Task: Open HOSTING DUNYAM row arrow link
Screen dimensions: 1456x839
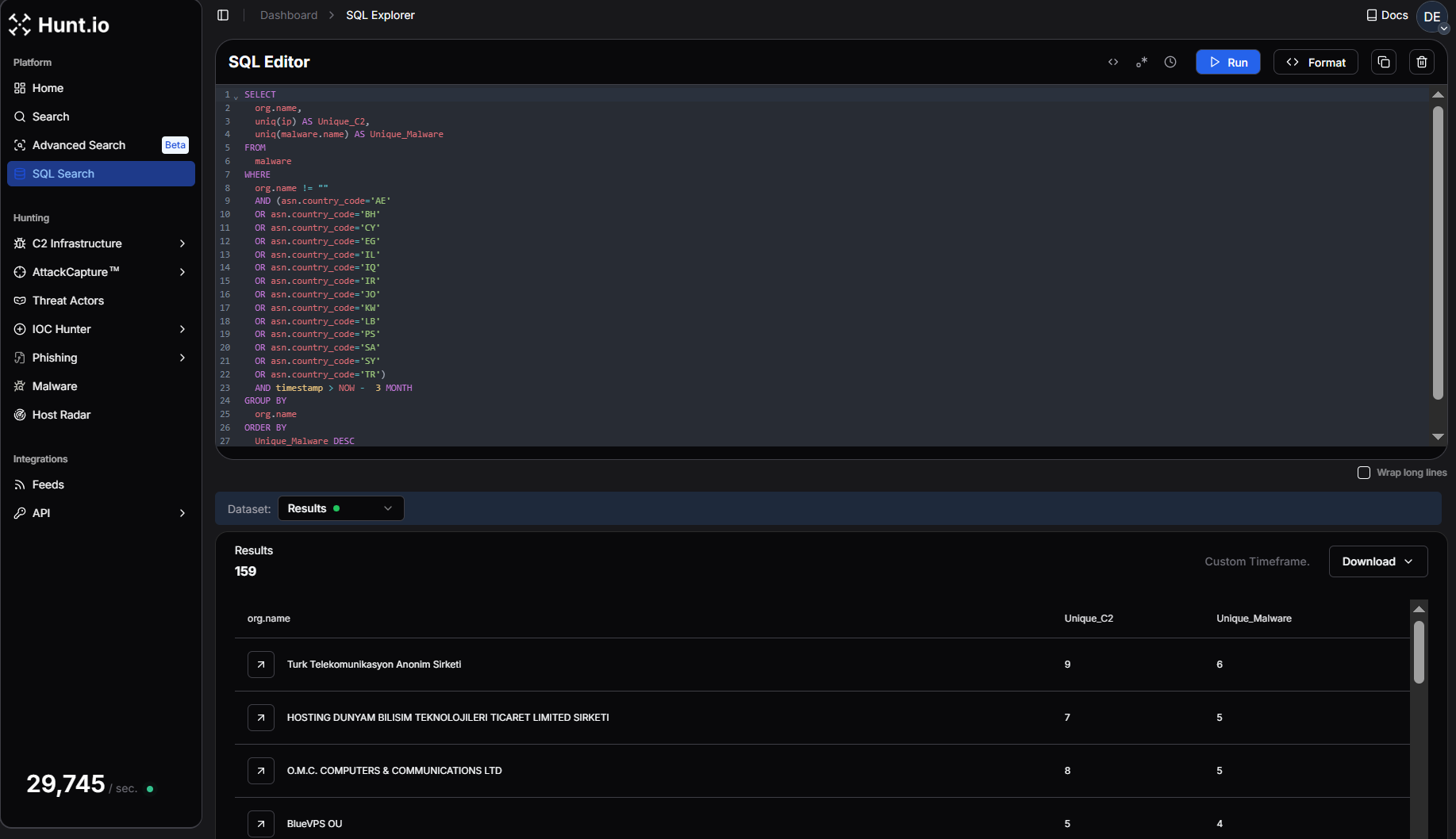Action: (261, 718)
